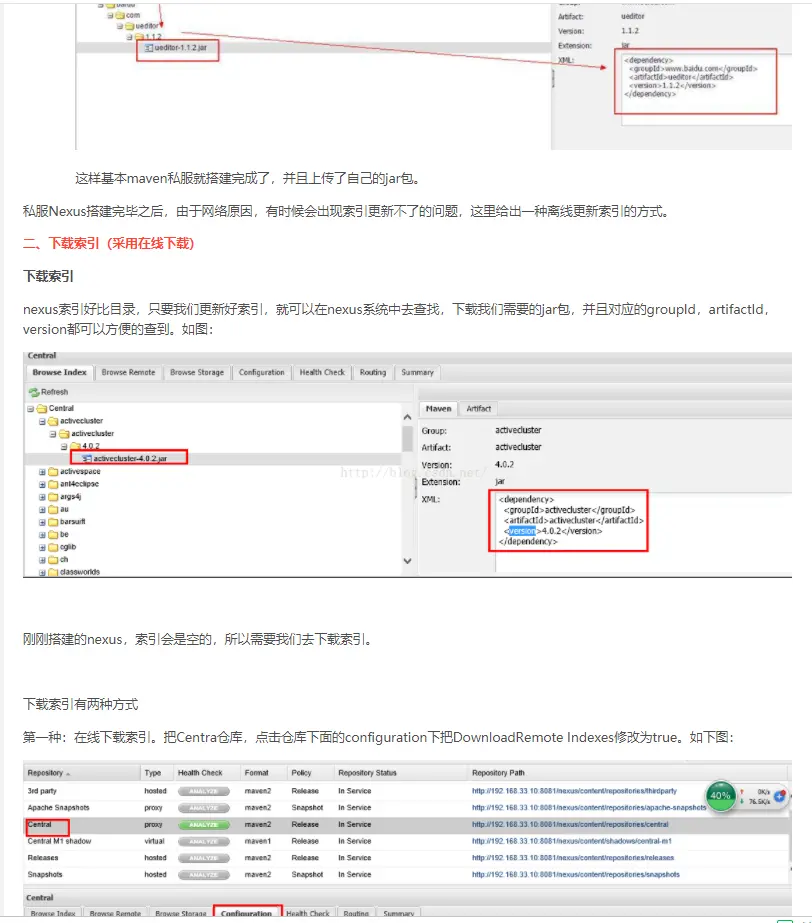The height and width of the screenshot is (923, 812).
Task: Open the Routing tab
Action: [373, 373]
